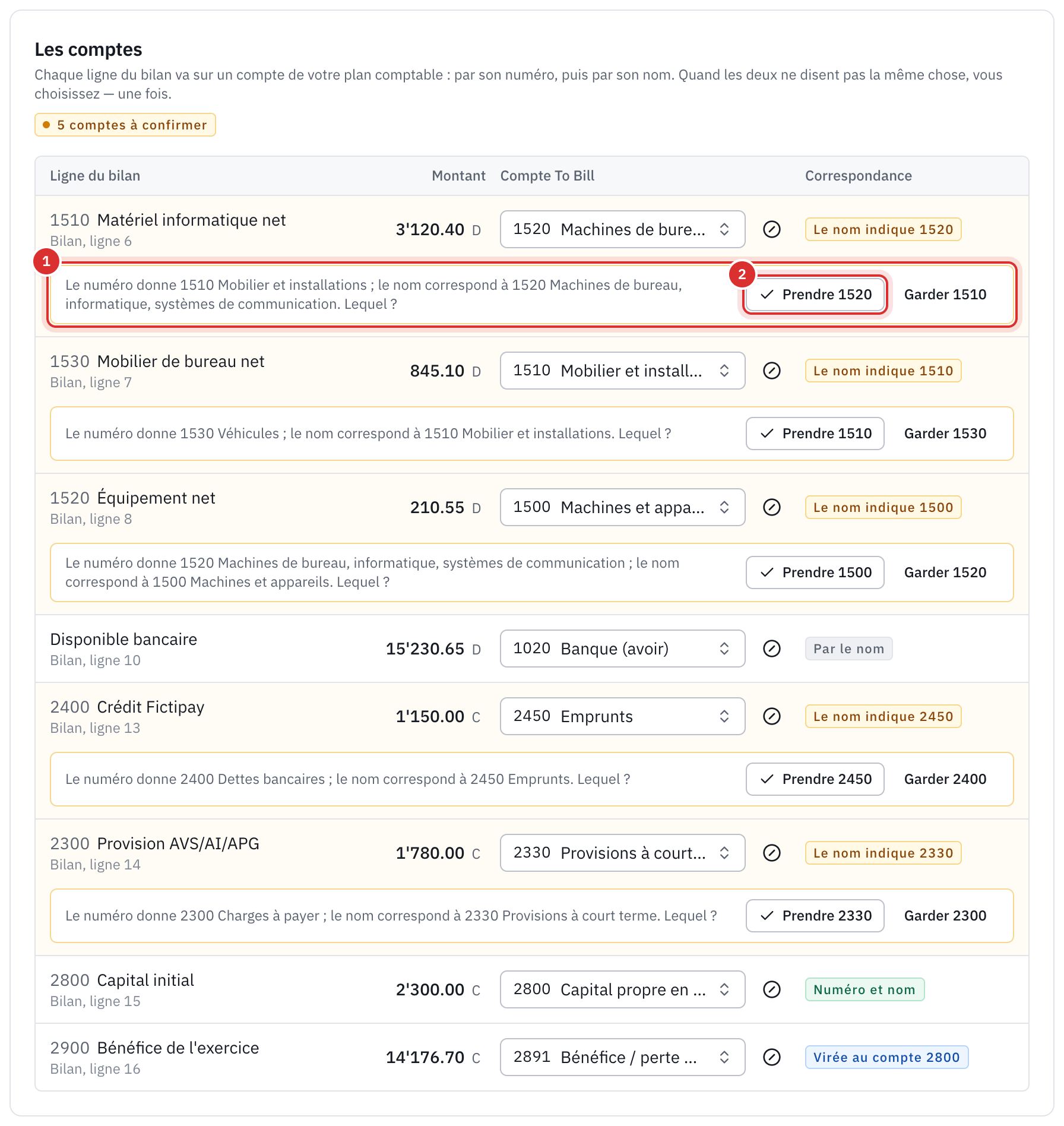Click the amount 14'176.70

[425, 1057]
